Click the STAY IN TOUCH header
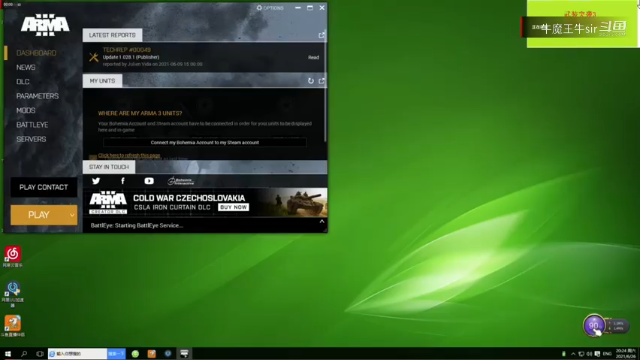The width and height of the screenshot is (640, 360). tap(109, 167)
